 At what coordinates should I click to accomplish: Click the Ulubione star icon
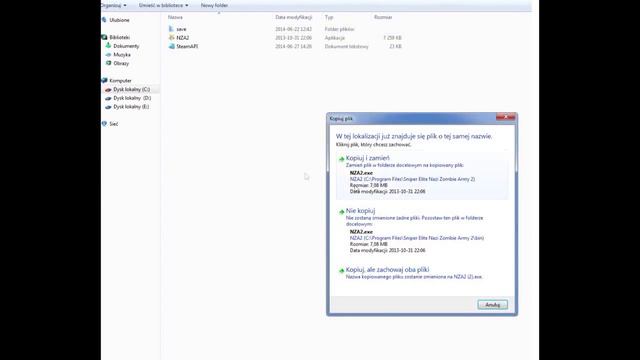tap(104, 20)
